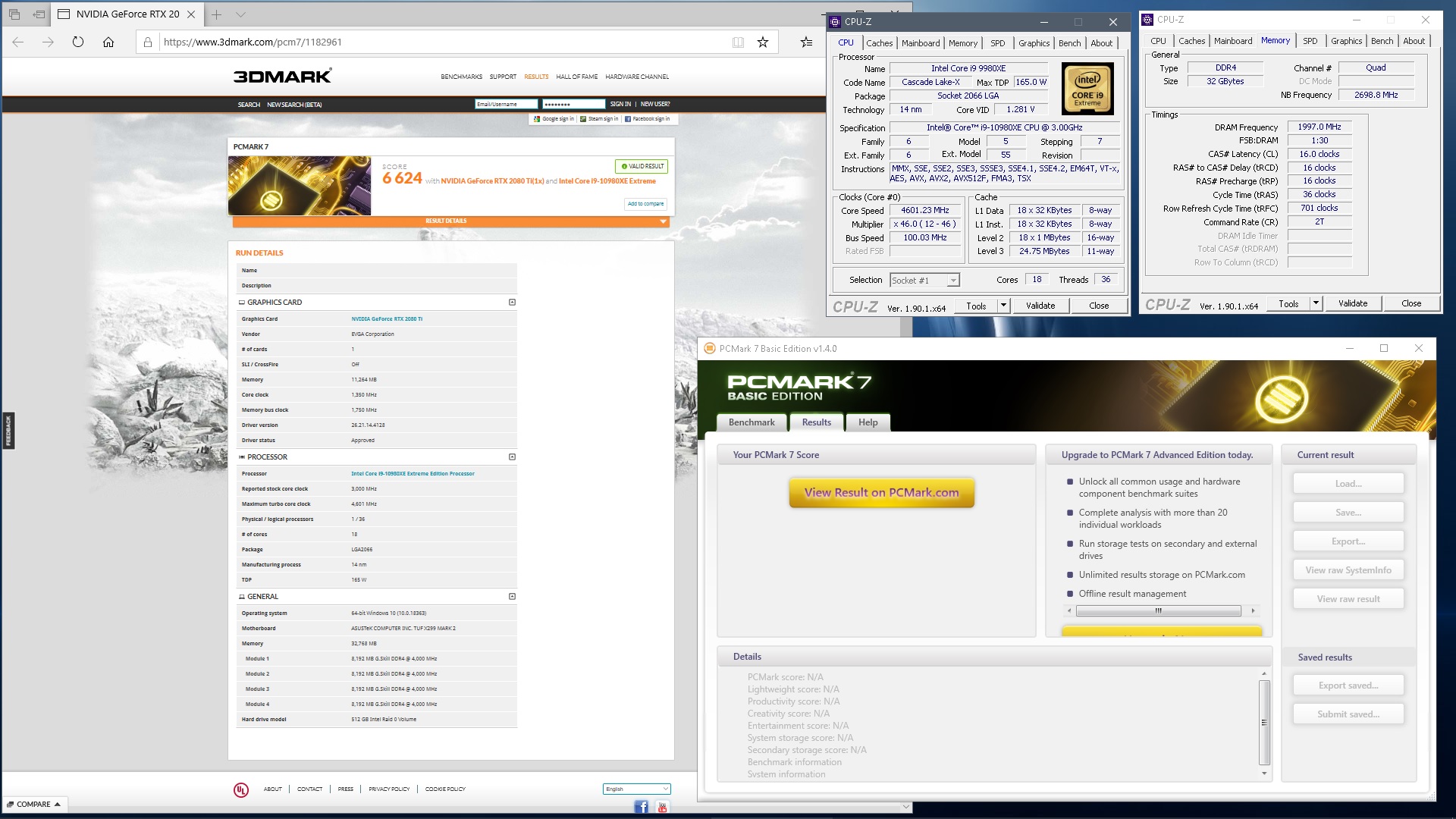The image size is (1456, 819).
Task: Click the browser address bar URL
Action: click(x=253, y=42)
